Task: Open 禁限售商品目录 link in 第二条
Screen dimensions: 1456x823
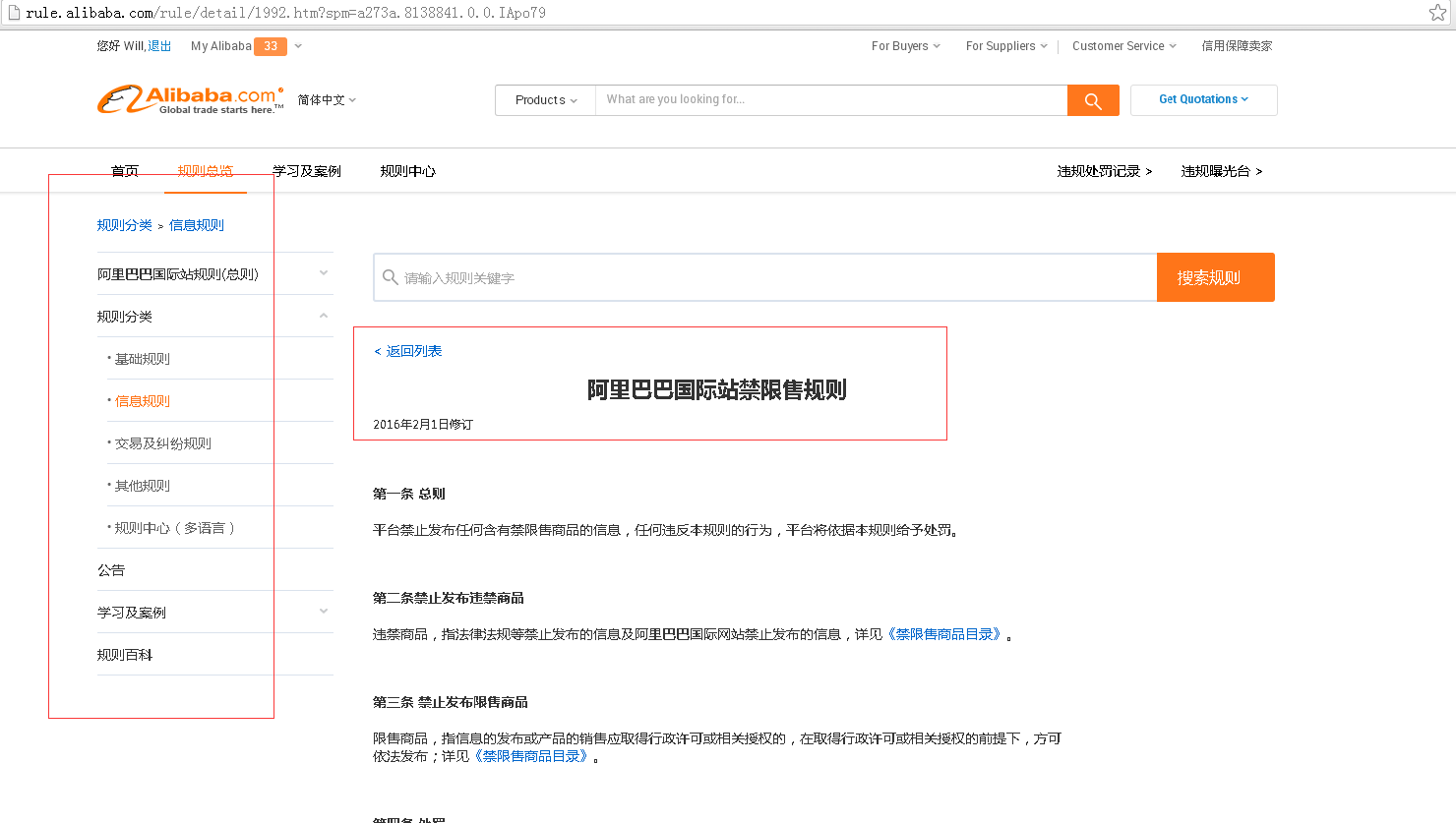Action: coord(944,634)
